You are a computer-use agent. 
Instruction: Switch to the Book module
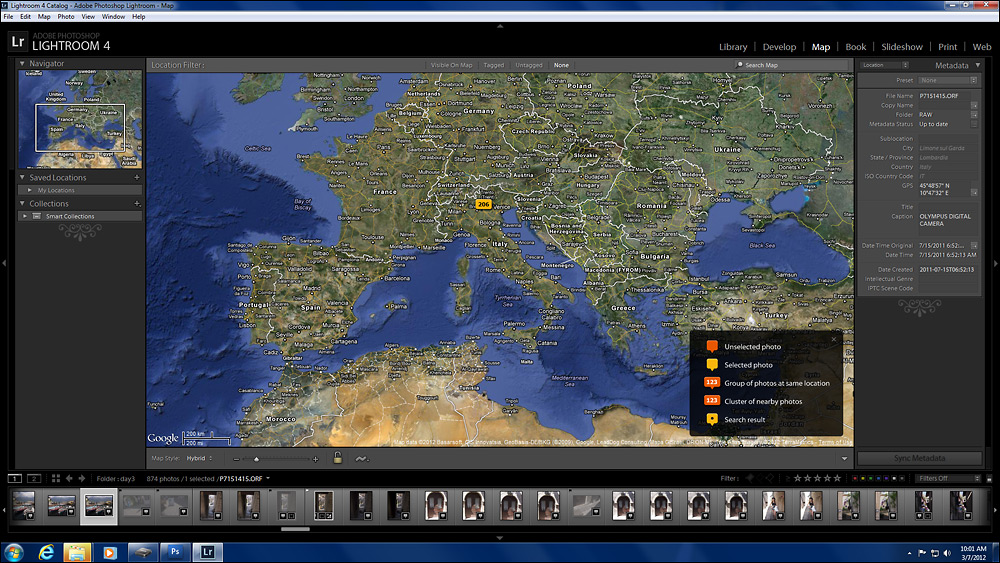[x=855, y=47]
